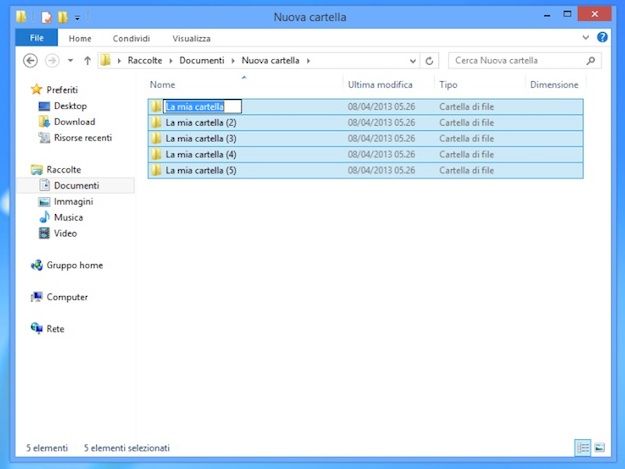Select folder La mia cartella (2)
This screenshot has height=469, width=625.
[366, 123]
